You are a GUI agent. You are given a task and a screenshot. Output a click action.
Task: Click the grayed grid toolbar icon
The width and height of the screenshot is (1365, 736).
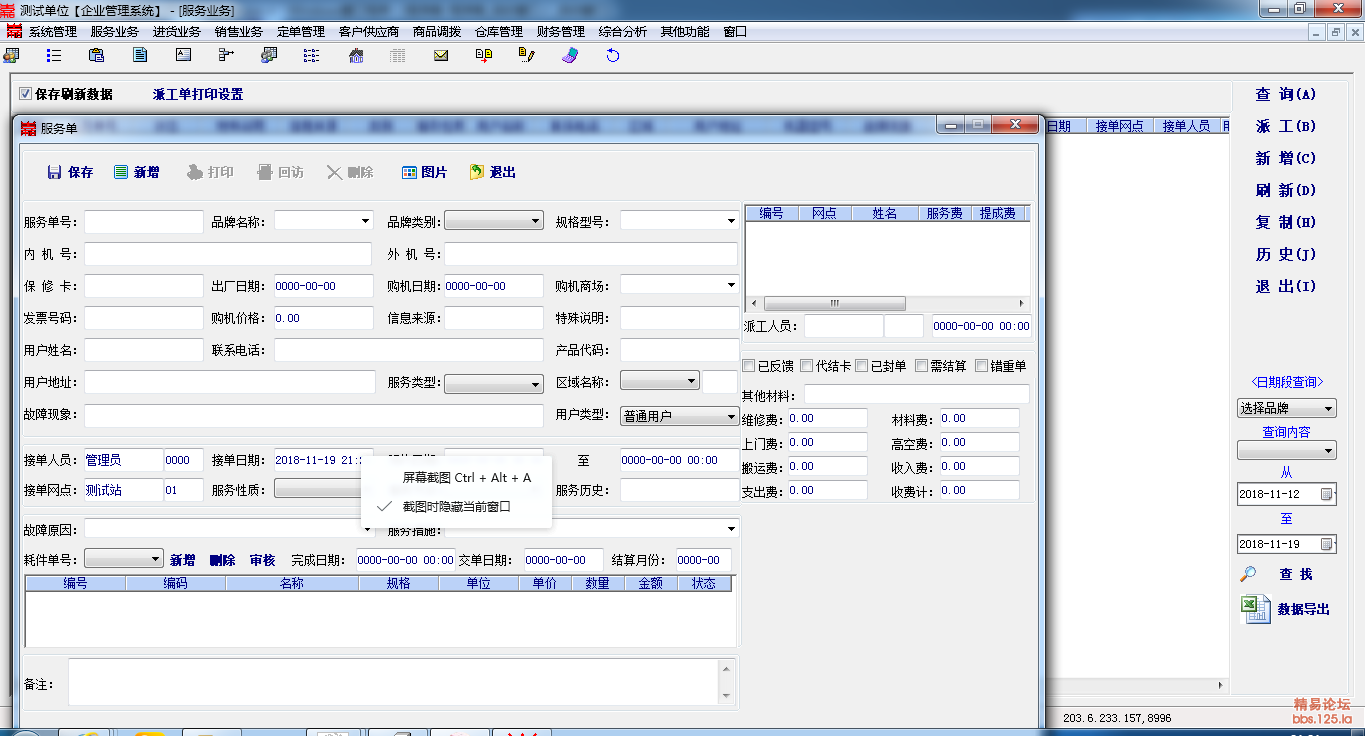click(x=398, y=56)
